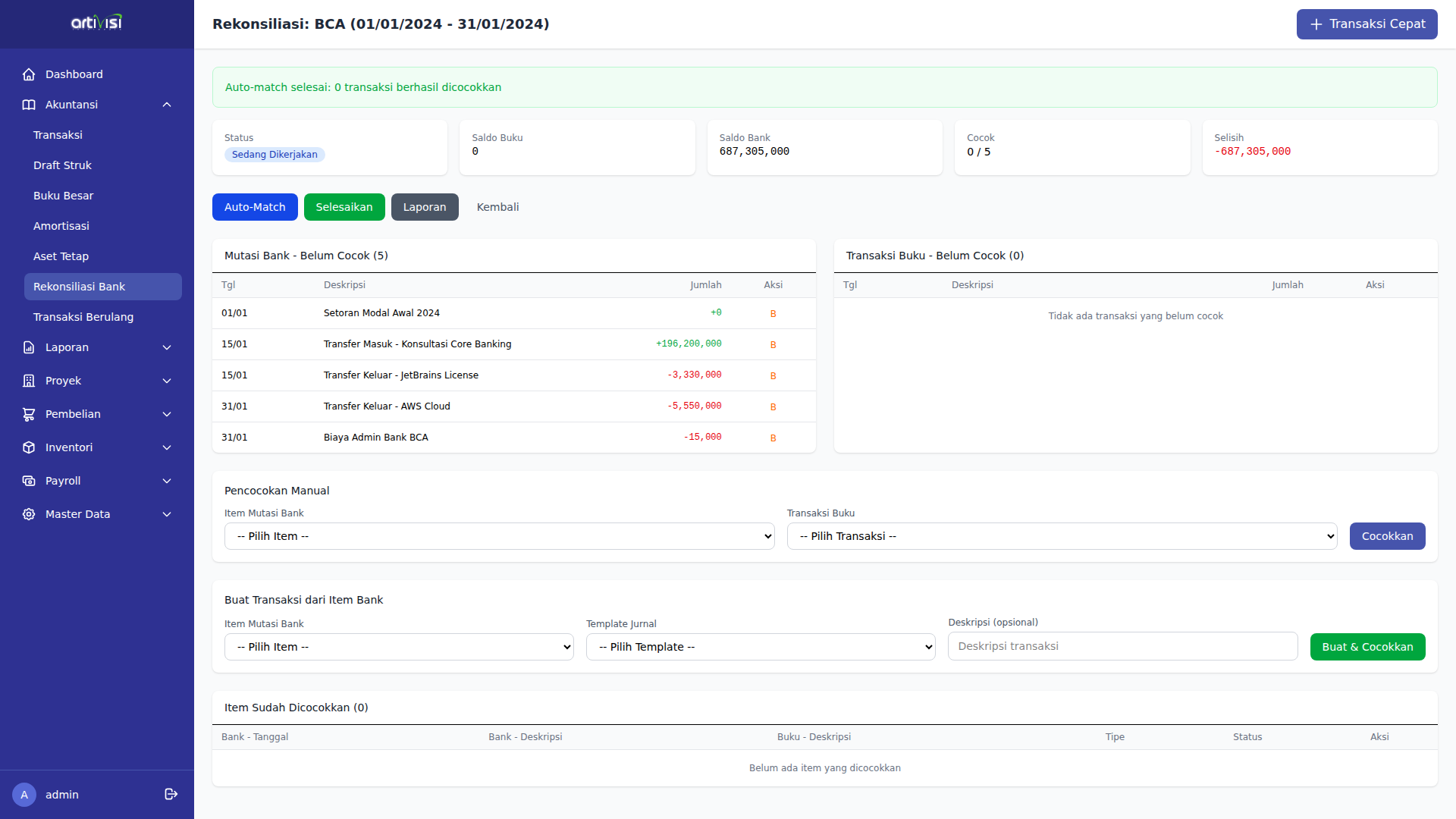Open Item Mutasi Bank dropdown in Pencocokan Manual
Image resolution: width=1456 pixels, height=819 pixels.
(x=499, y=536)
